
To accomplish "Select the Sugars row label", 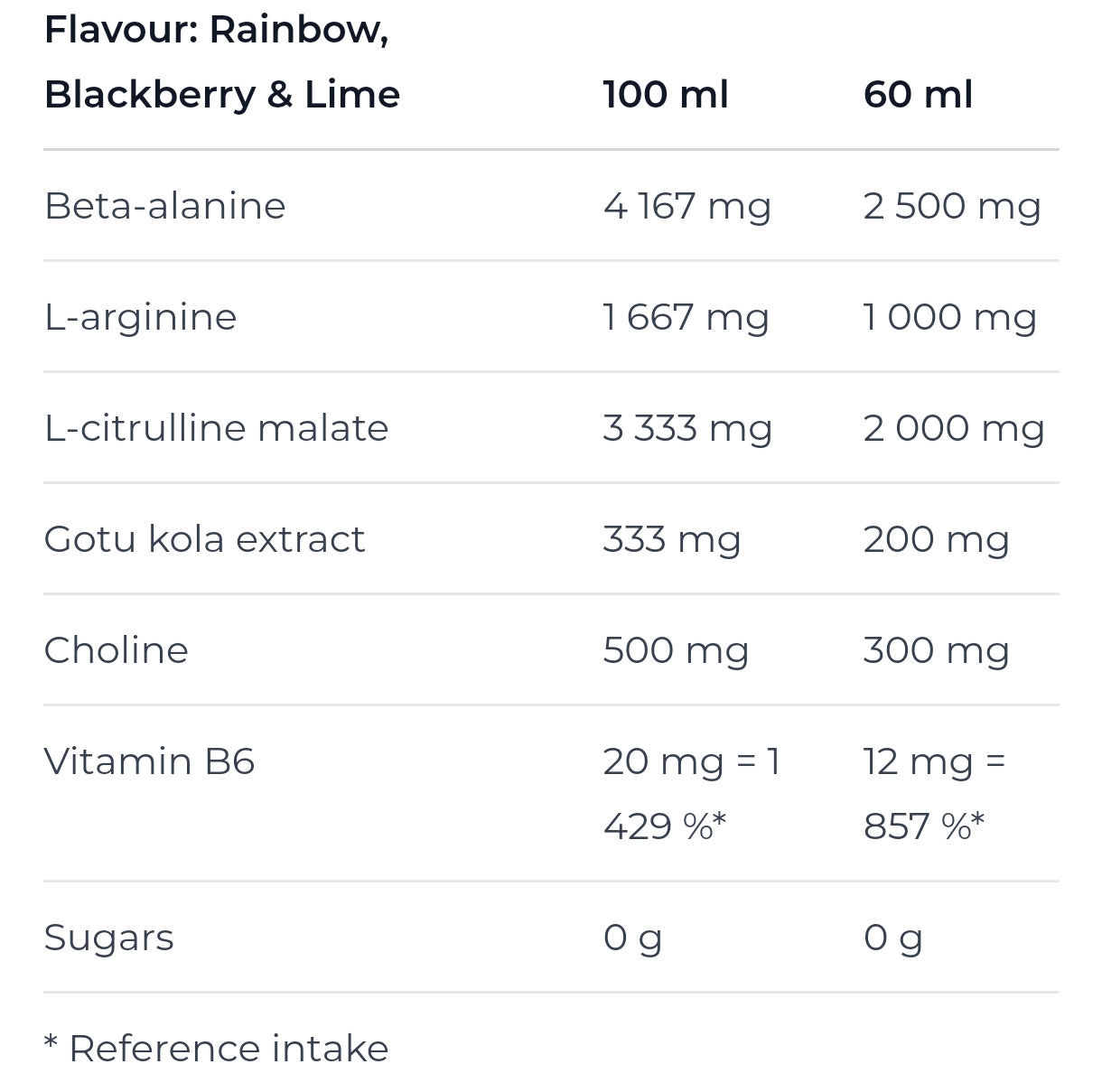I will [108, 938].
